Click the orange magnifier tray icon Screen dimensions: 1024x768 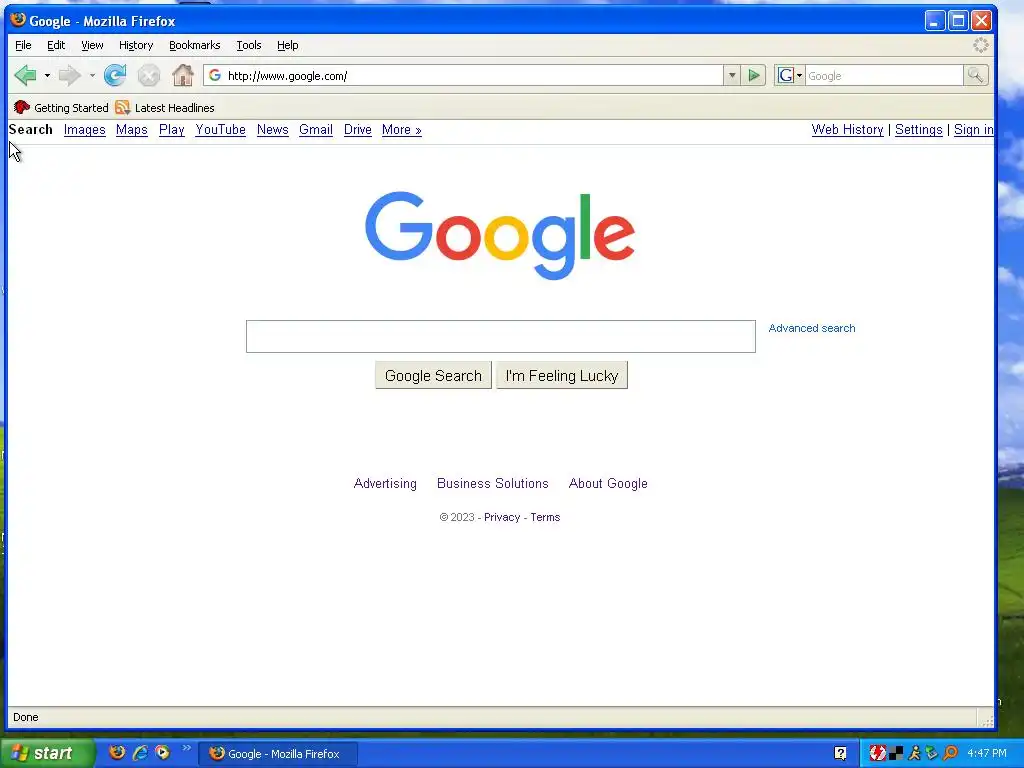[951, 753]
